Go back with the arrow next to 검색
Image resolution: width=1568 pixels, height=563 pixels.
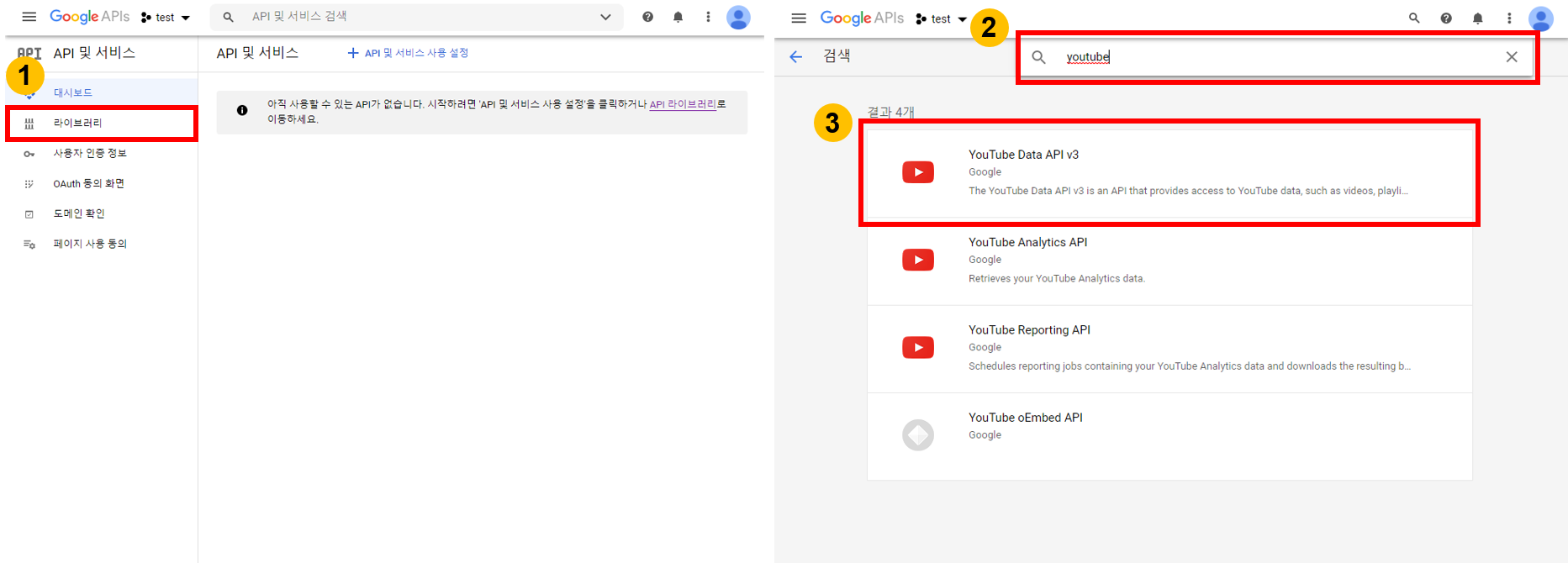pos(796,56)
